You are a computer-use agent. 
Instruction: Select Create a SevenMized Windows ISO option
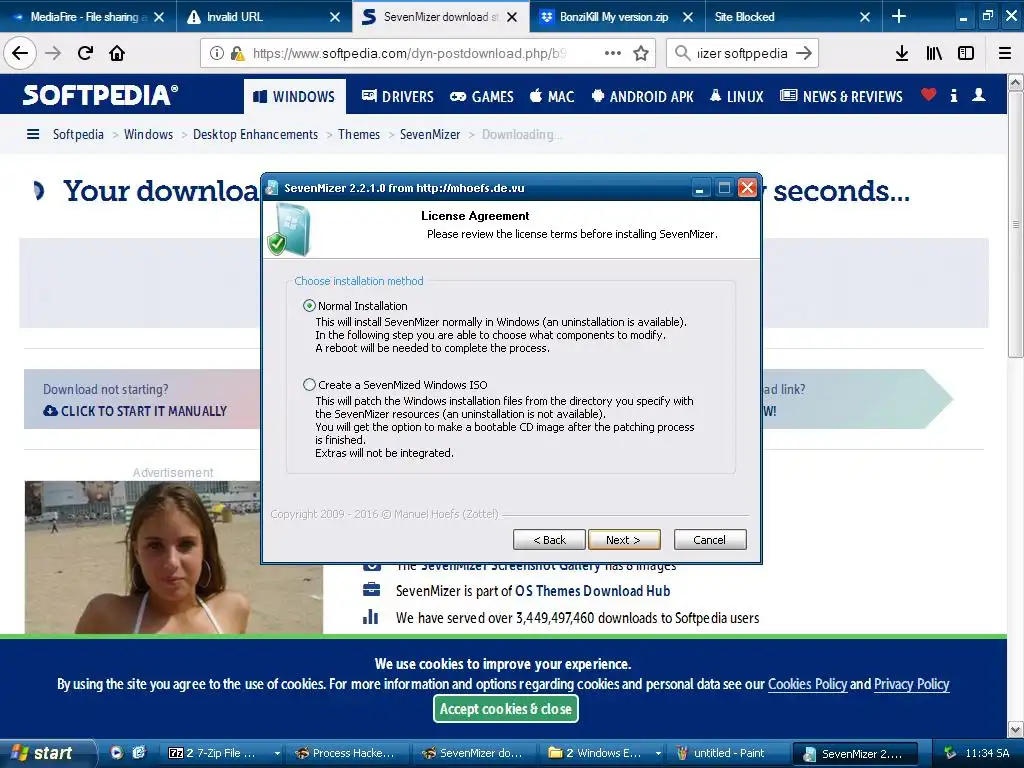(310, 385)
